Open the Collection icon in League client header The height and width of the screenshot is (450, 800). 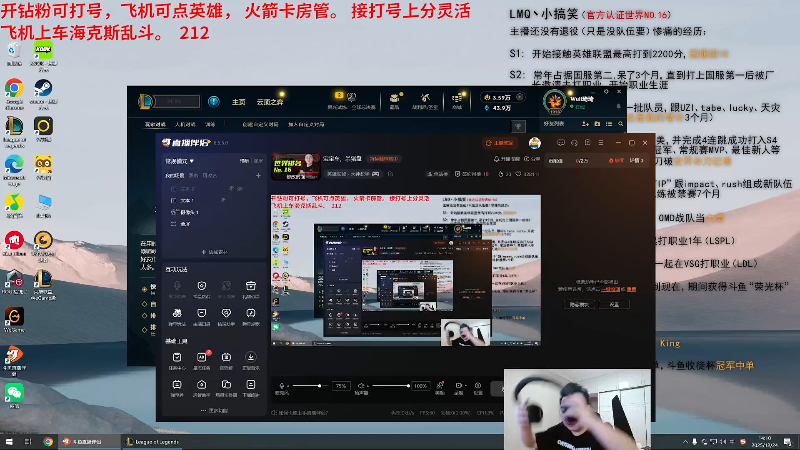tap(394, 100)
